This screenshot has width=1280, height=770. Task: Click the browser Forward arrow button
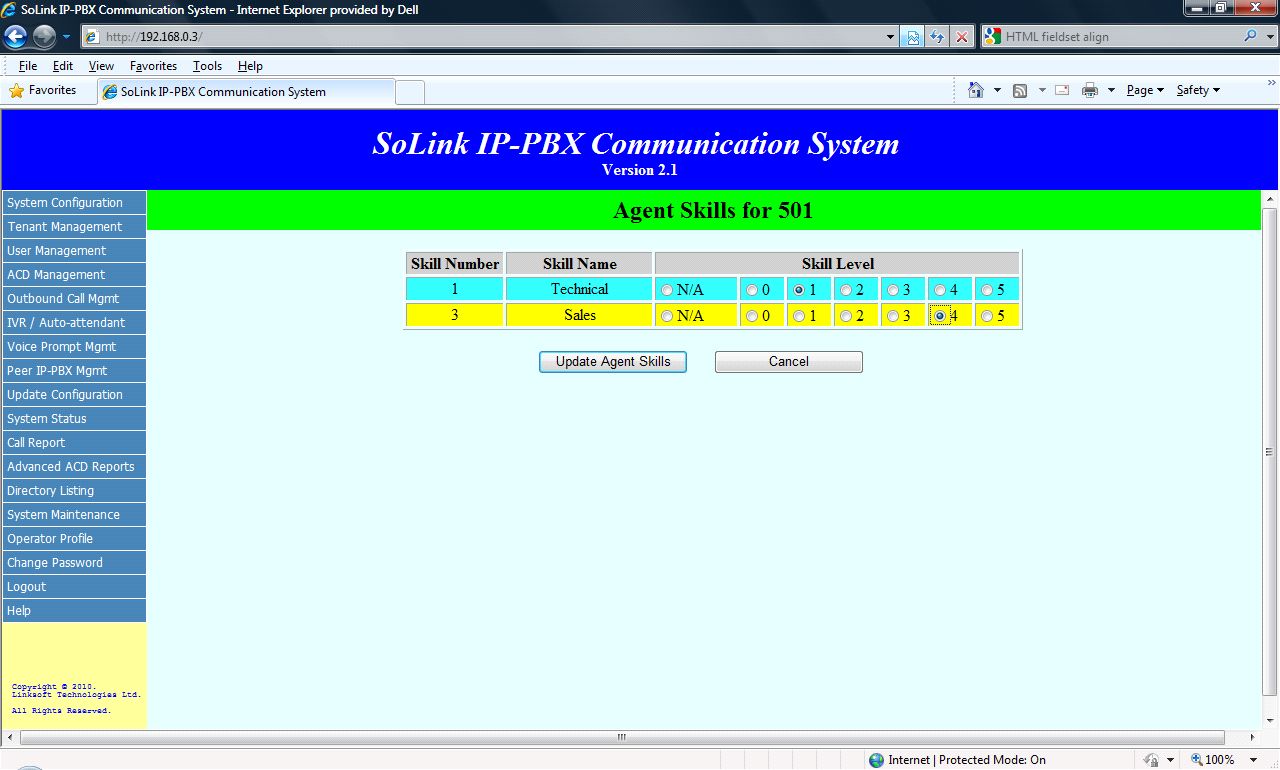pos(44,37)
